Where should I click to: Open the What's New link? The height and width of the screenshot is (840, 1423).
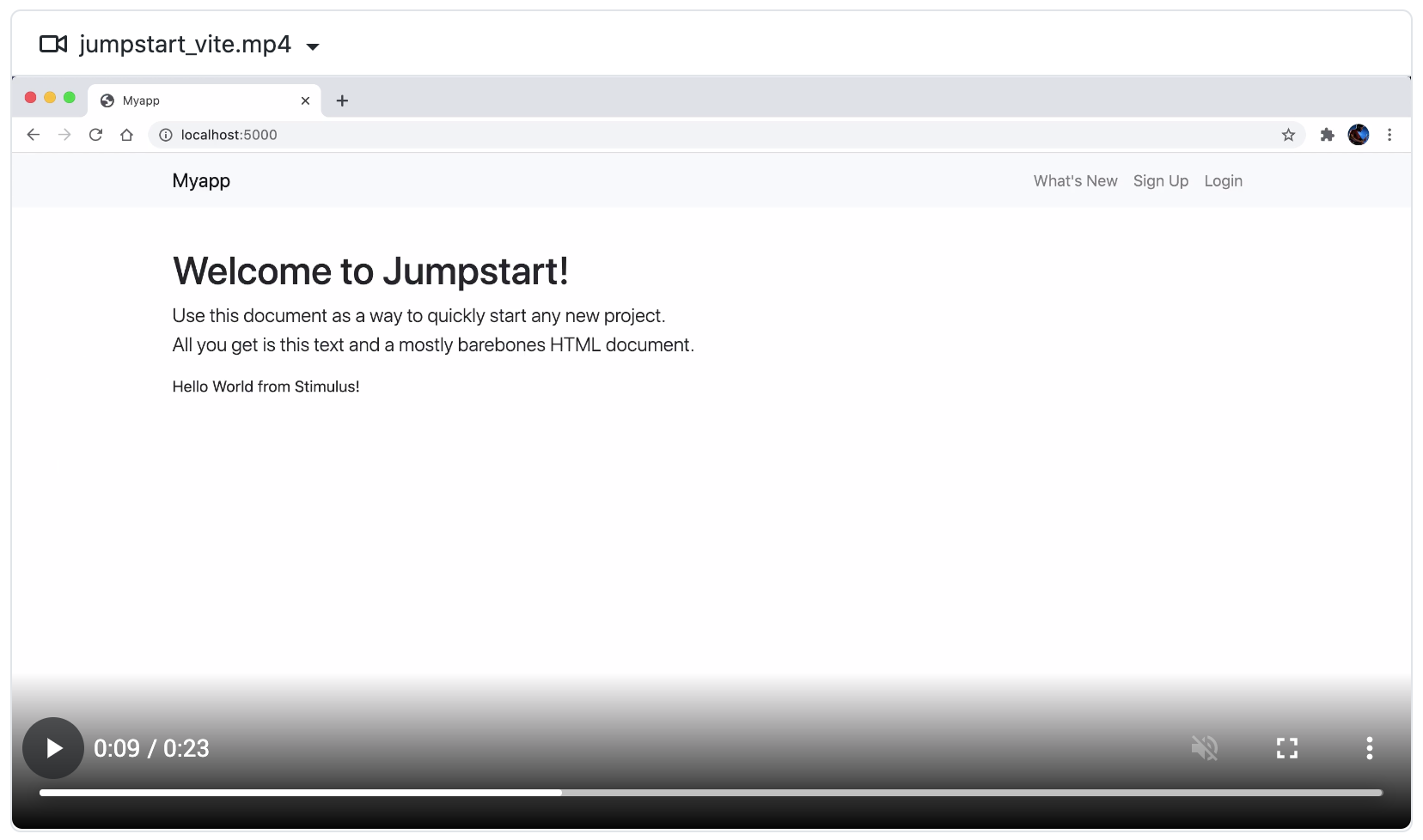(1075, 181)
